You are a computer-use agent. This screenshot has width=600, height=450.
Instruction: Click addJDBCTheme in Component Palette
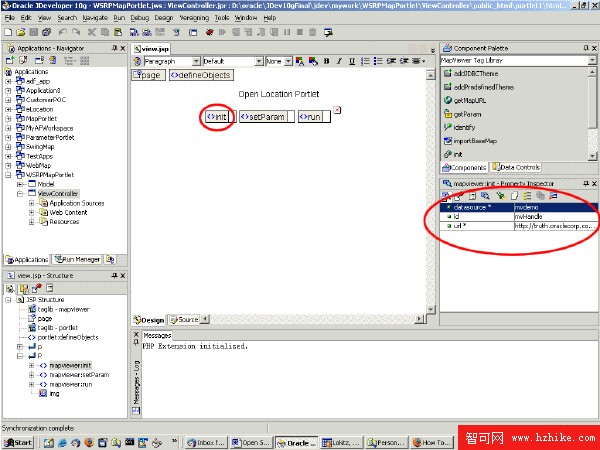(471, 73)
